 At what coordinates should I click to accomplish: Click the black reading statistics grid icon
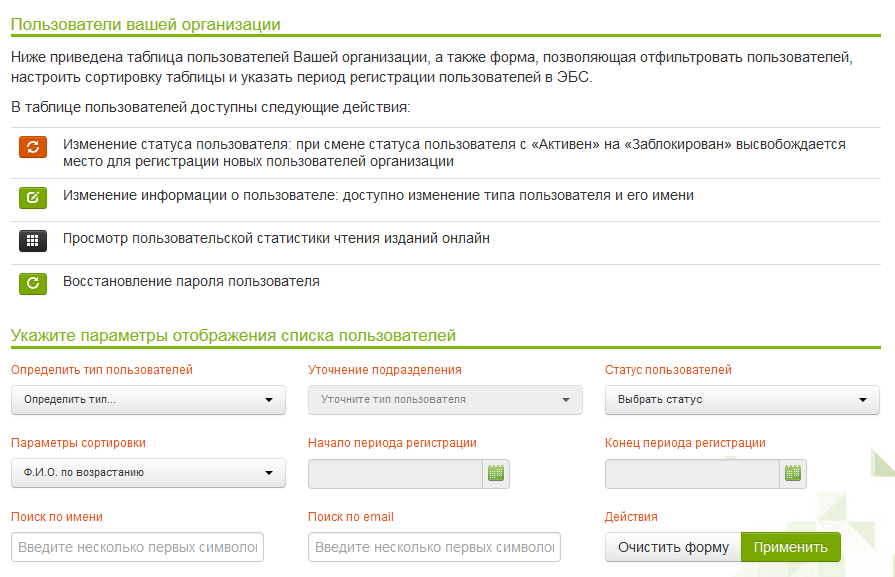(33, 240)
